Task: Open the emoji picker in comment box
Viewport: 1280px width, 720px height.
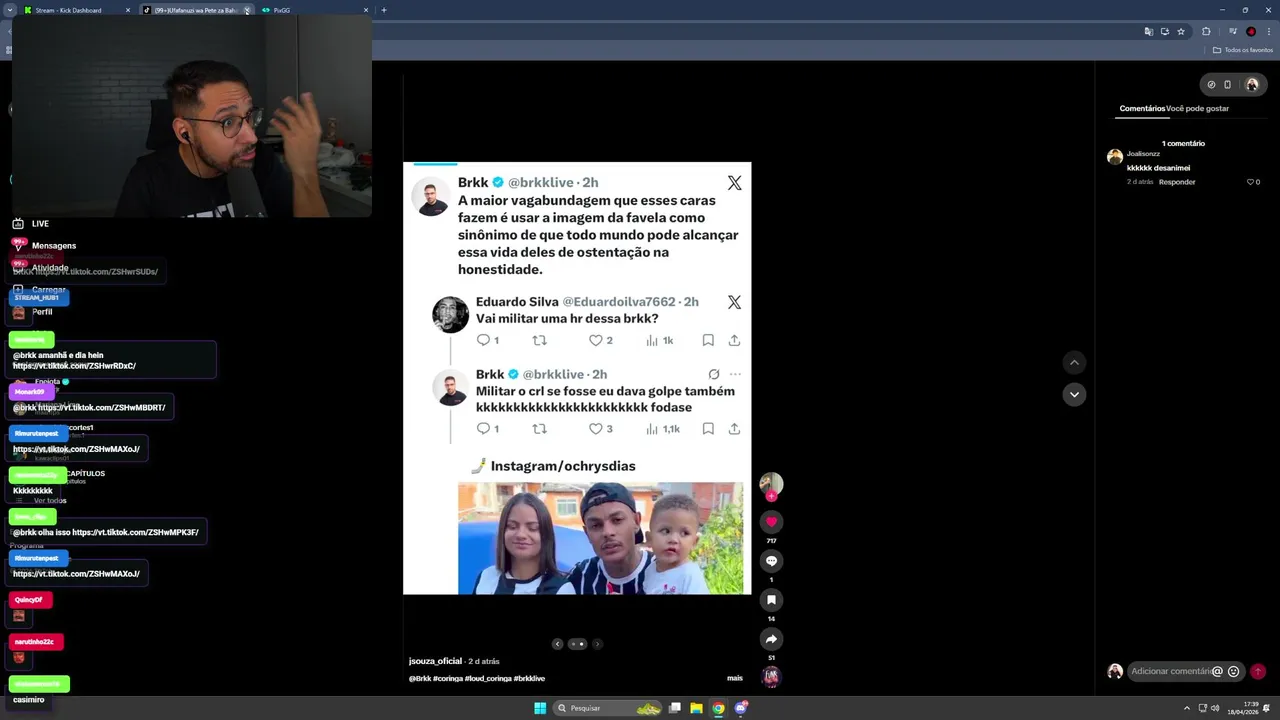Action: pyautogui.click(x=1233, y=672)
